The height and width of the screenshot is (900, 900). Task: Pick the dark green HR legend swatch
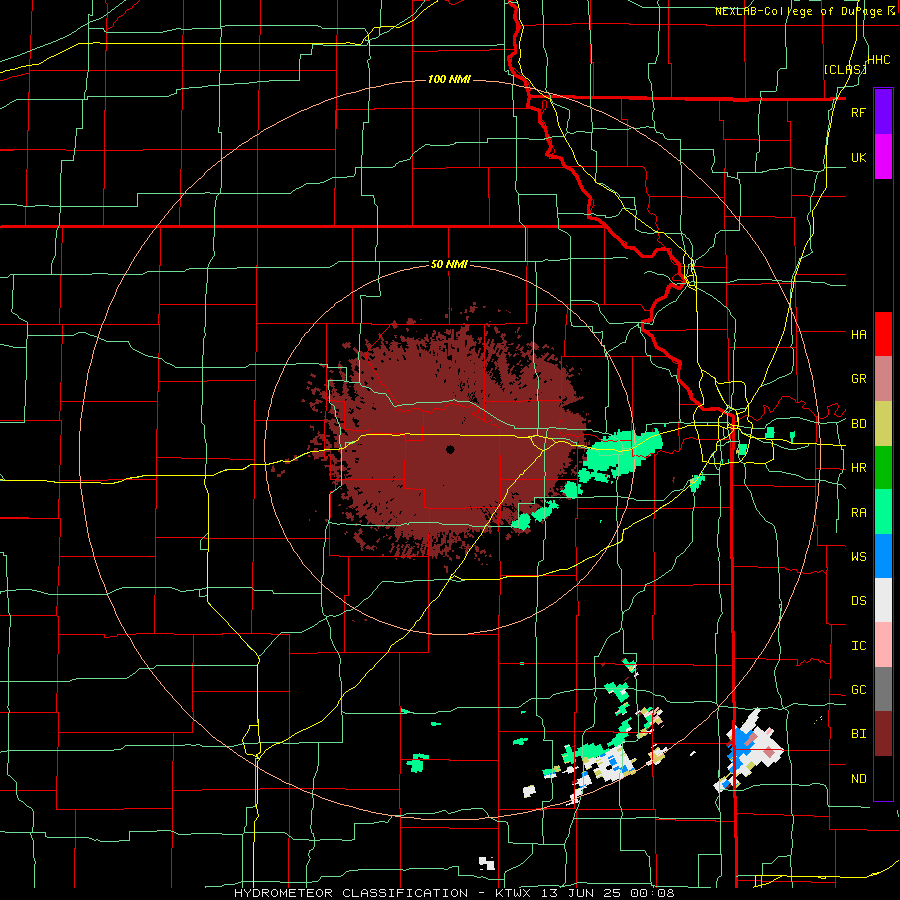(x=883, y=468)
